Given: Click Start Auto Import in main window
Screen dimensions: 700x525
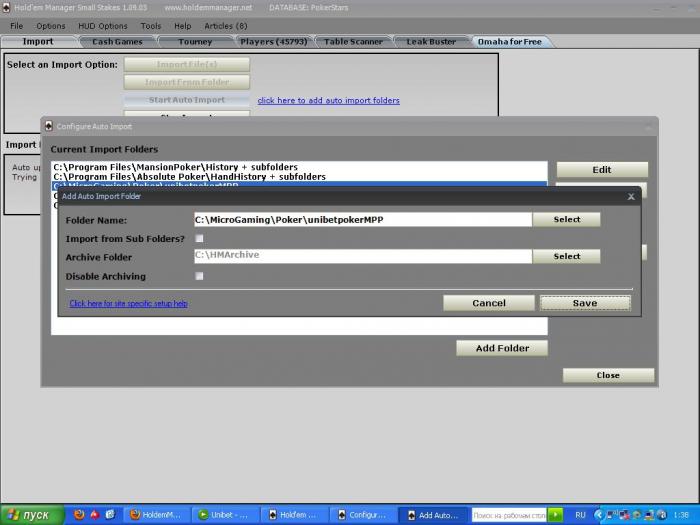Looking at the screenshot, I should pyautogui.click(x=187, y=100).
